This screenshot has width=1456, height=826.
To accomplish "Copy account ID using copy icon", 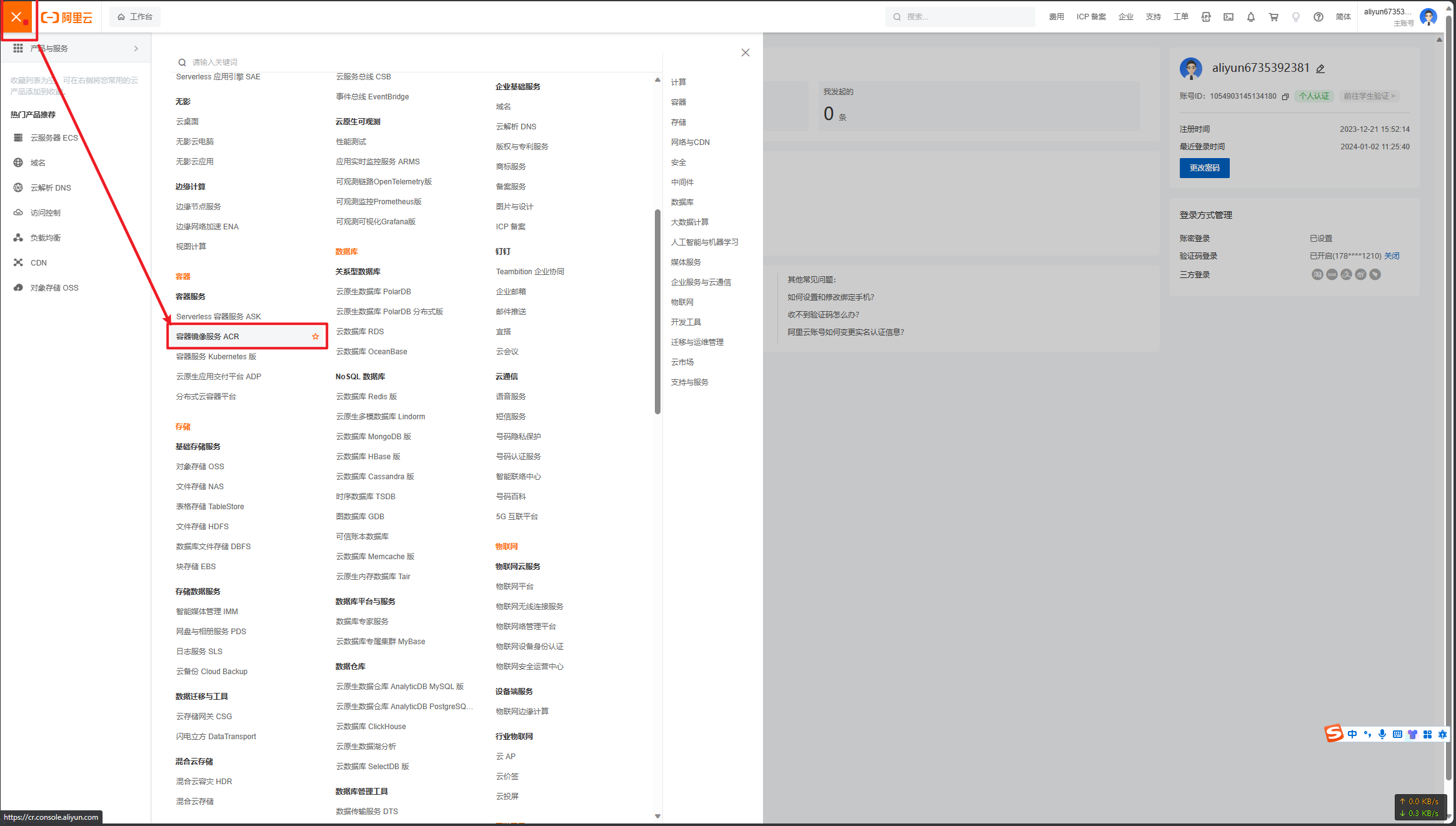I will pyautogui.click(x=1285, y=96).
